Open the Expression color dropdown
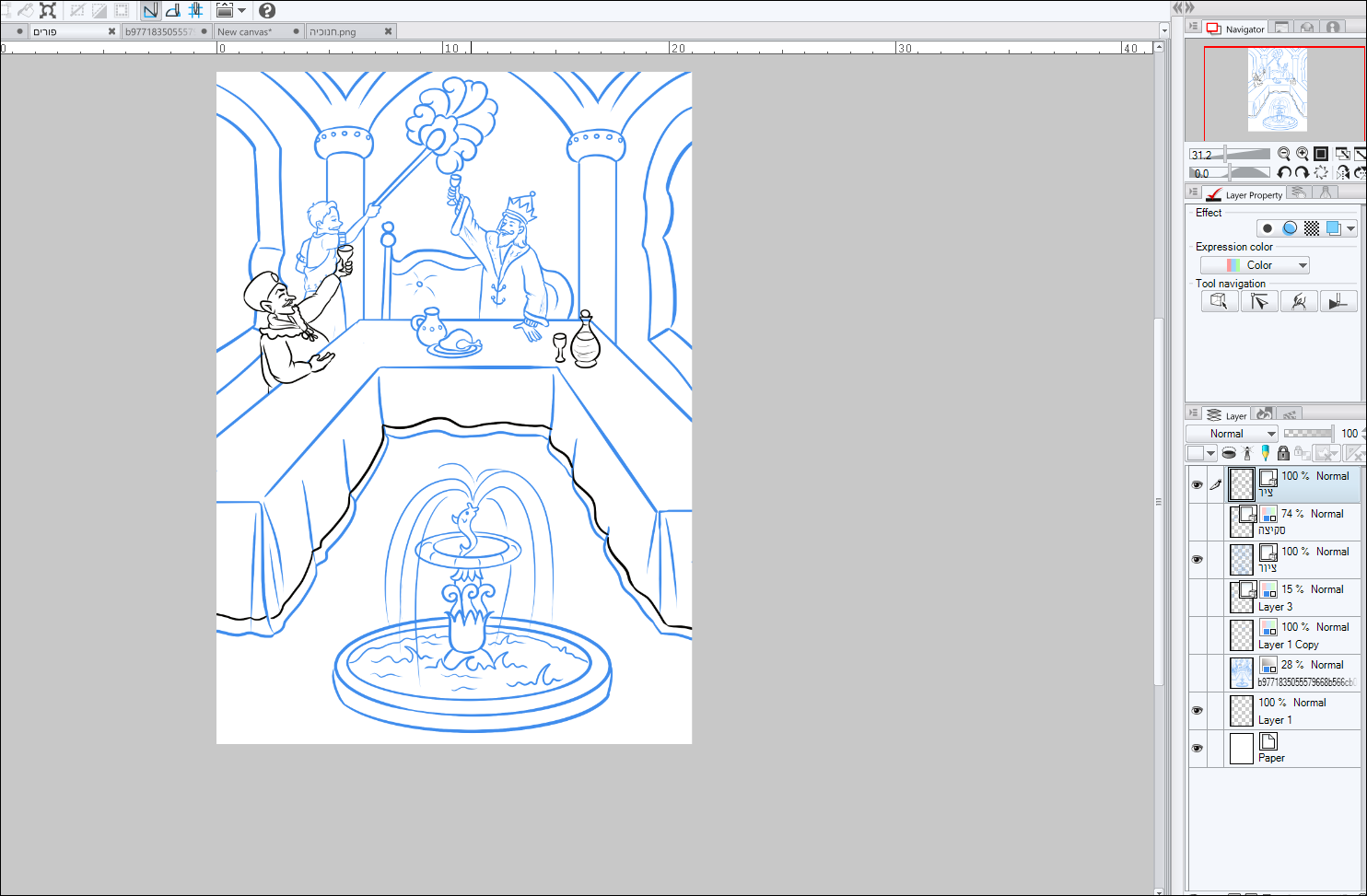The width and height of the screenshot is (1367, 896). tap(1255, 265)
